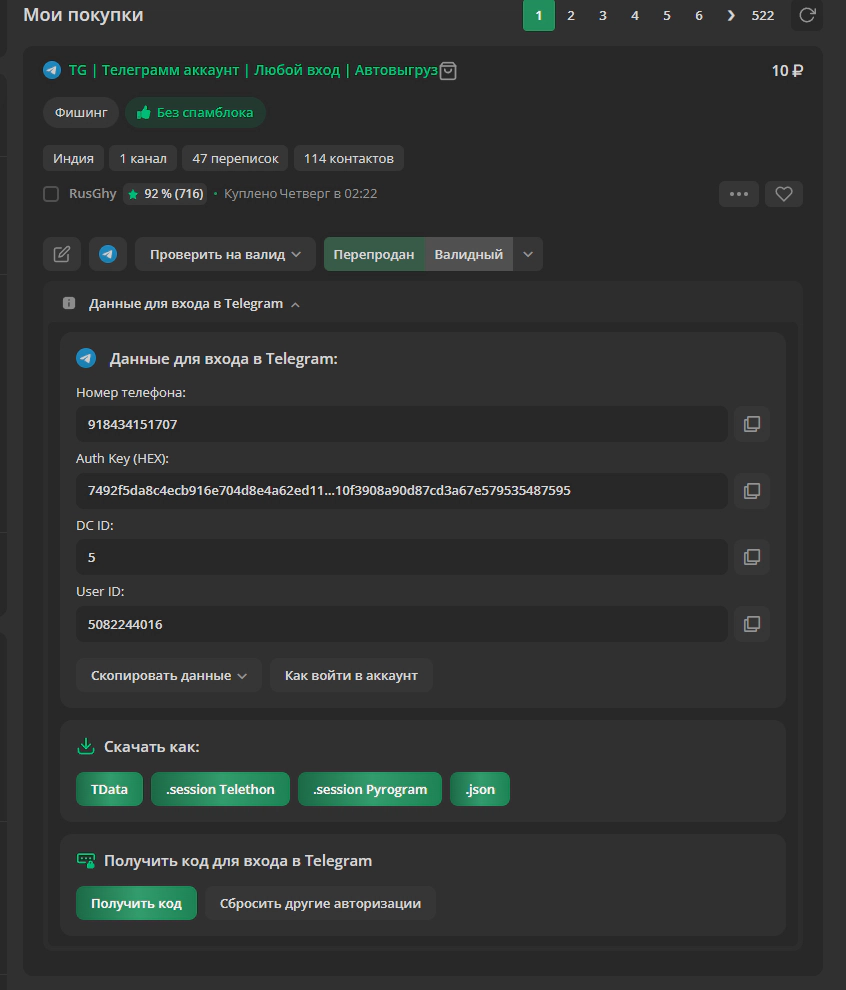The width and height of the screenshot is (846, 990).
Task: Open seller RusGhy profile
Action: pos(93,194)
